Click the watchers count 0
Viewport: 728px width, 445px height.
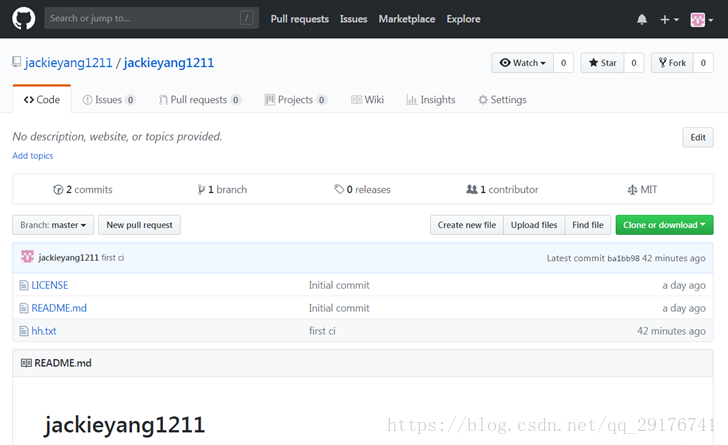click(x=563, y=63)
